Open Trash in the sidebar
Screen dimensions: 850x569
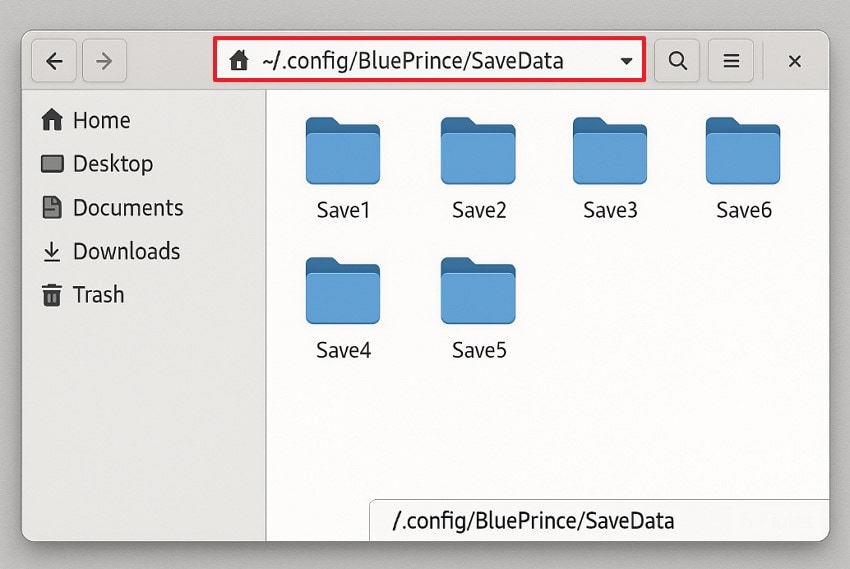[82, 295]
